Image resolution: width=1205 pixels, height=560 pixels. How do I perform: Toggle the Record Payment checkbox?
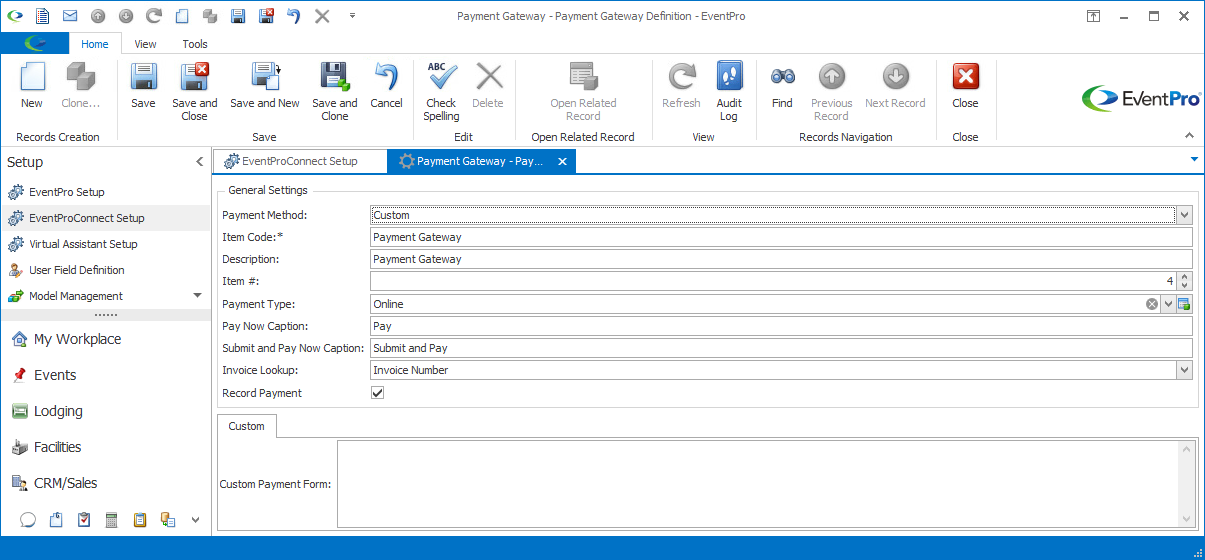tap(377, 393)
